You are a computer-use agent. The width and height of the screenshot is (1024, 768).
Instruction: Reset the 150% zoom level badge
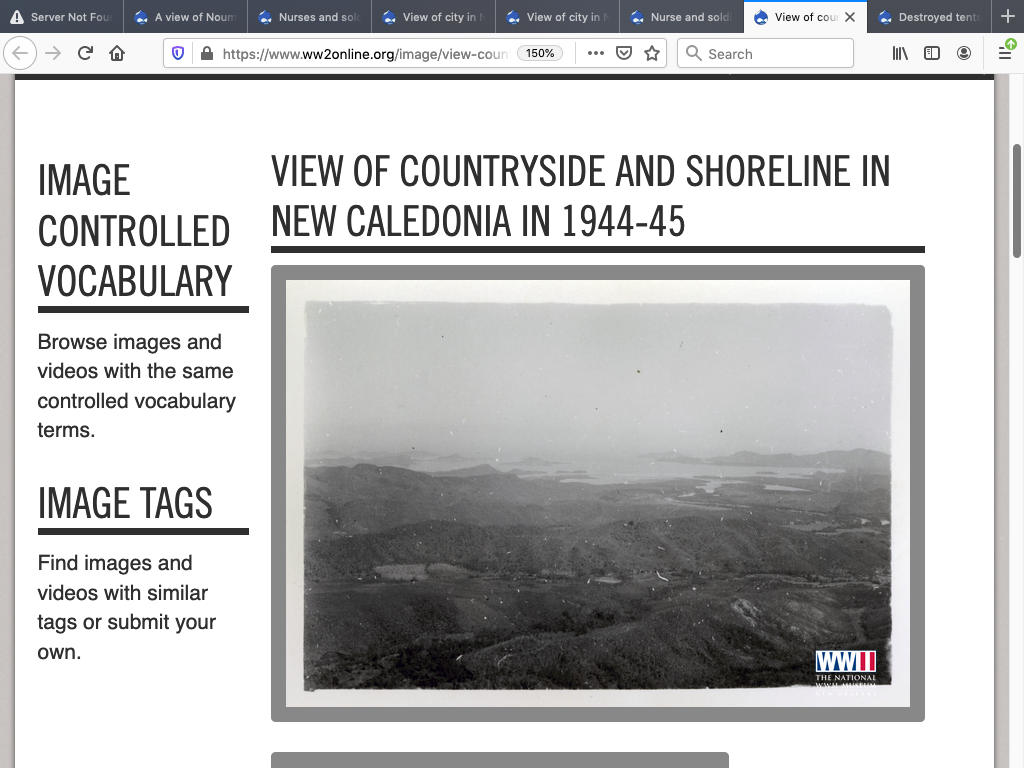(x=540, y=54)
